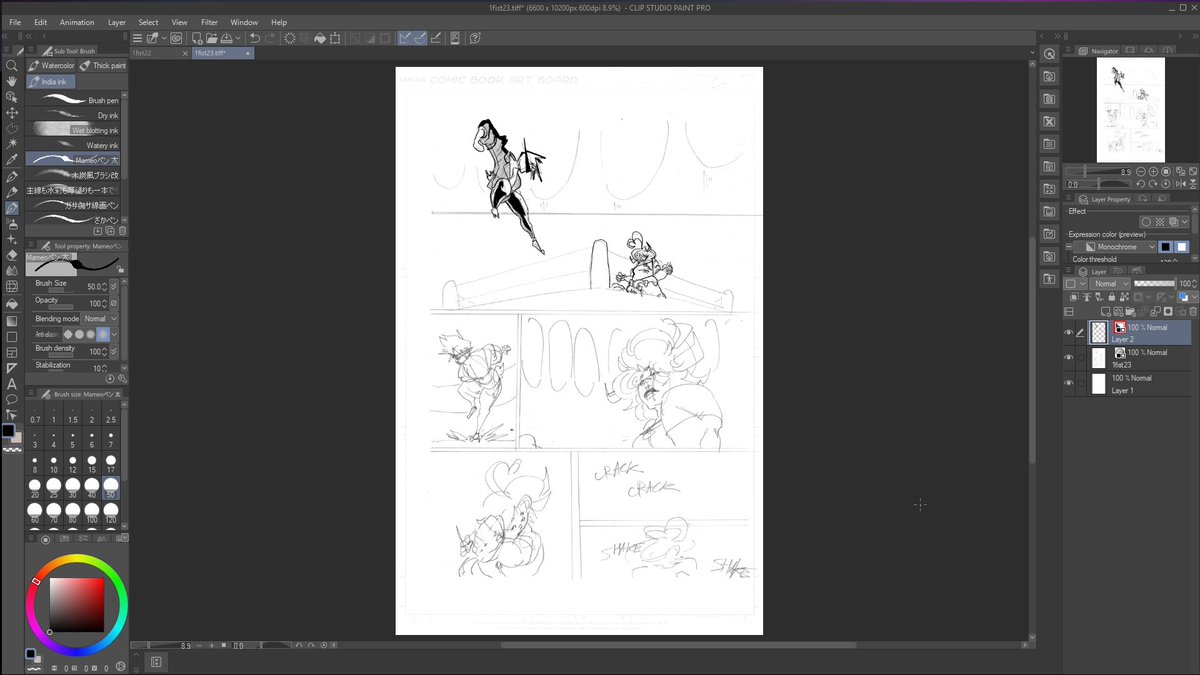
Task: Expand the Save options dropdown arrow
Action: coord(239,38)
